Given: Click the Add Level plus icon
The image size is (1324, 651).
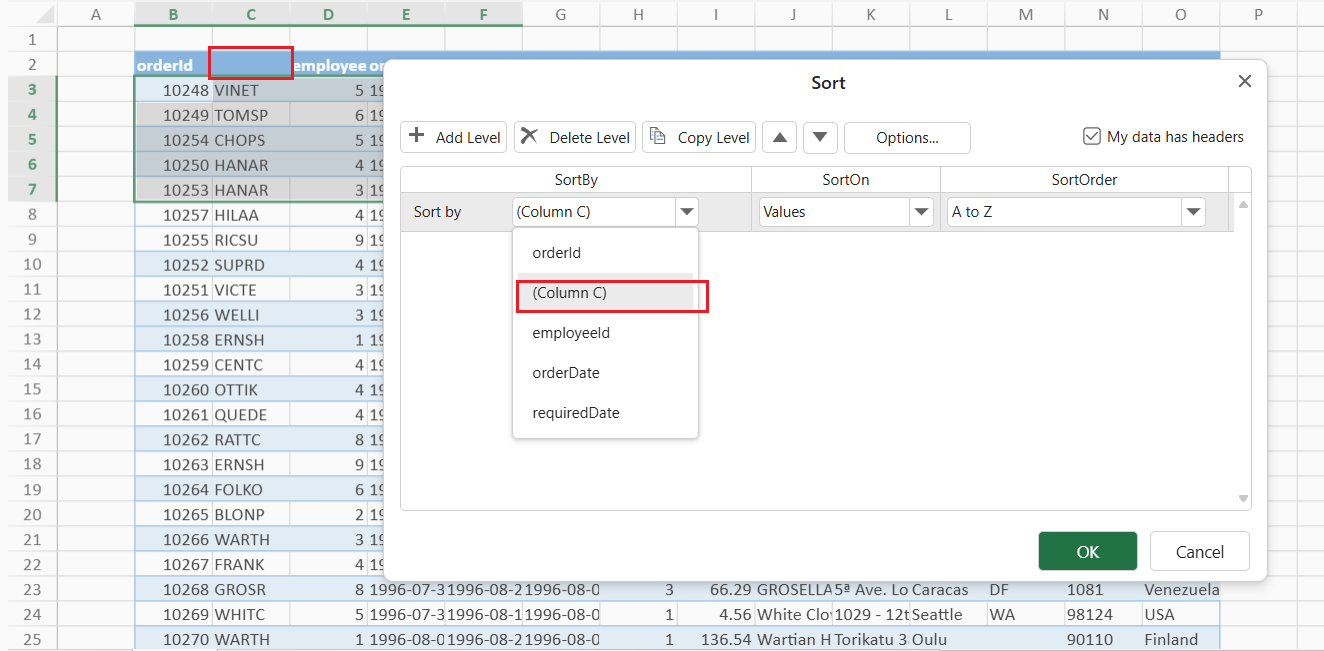Looking at the screenshot, I should [417, 137].
